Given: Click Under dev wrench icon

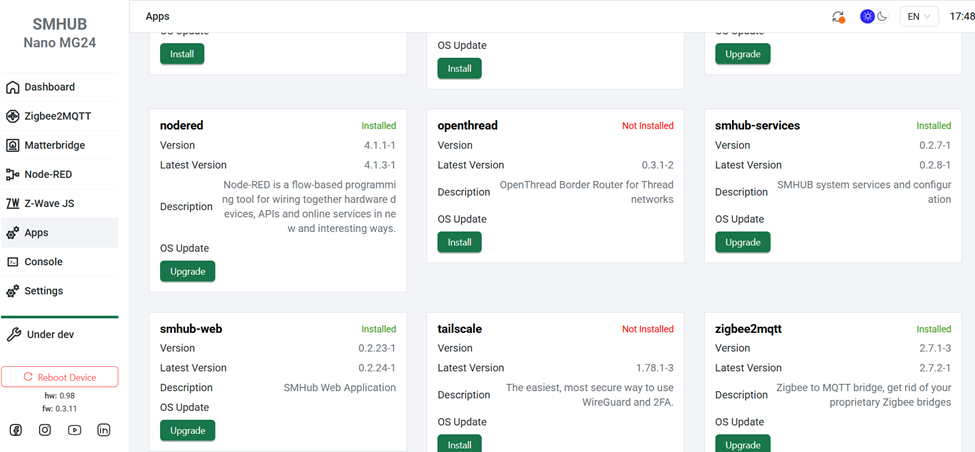Looking at the screenshot, I should tap(13, 334).
